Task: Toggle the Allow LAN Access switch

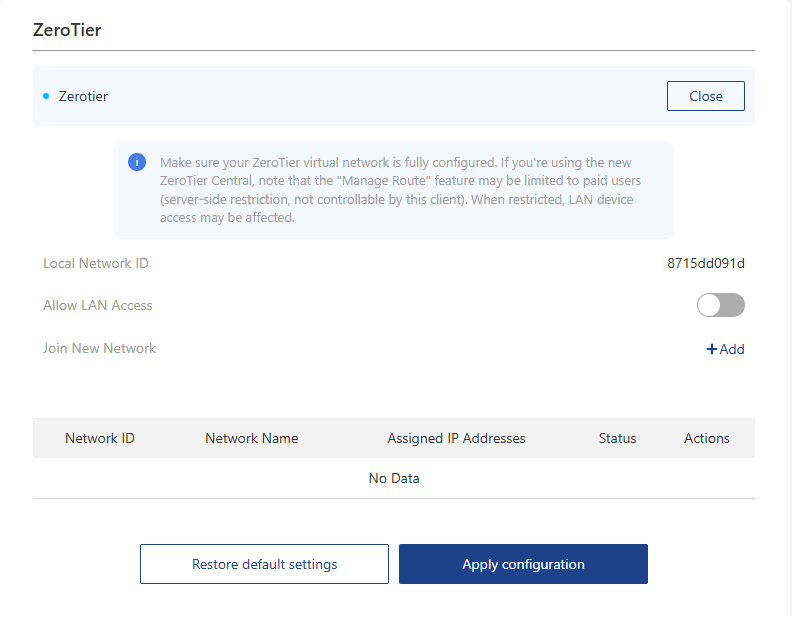Action: (720, 305)
